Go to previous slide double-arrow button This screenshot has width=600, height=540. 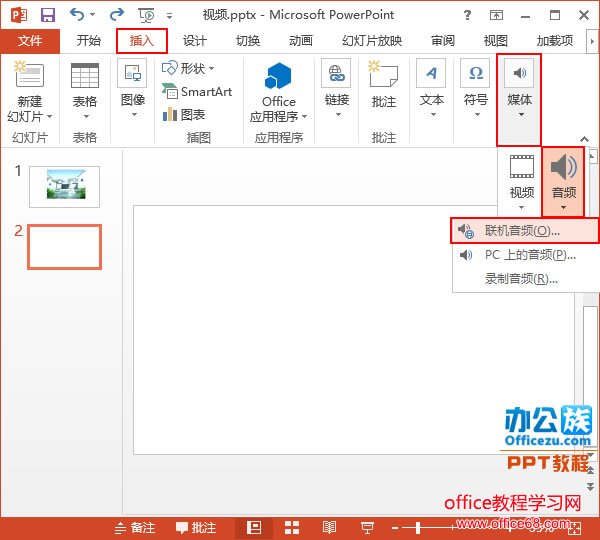(x=590, y=470)
